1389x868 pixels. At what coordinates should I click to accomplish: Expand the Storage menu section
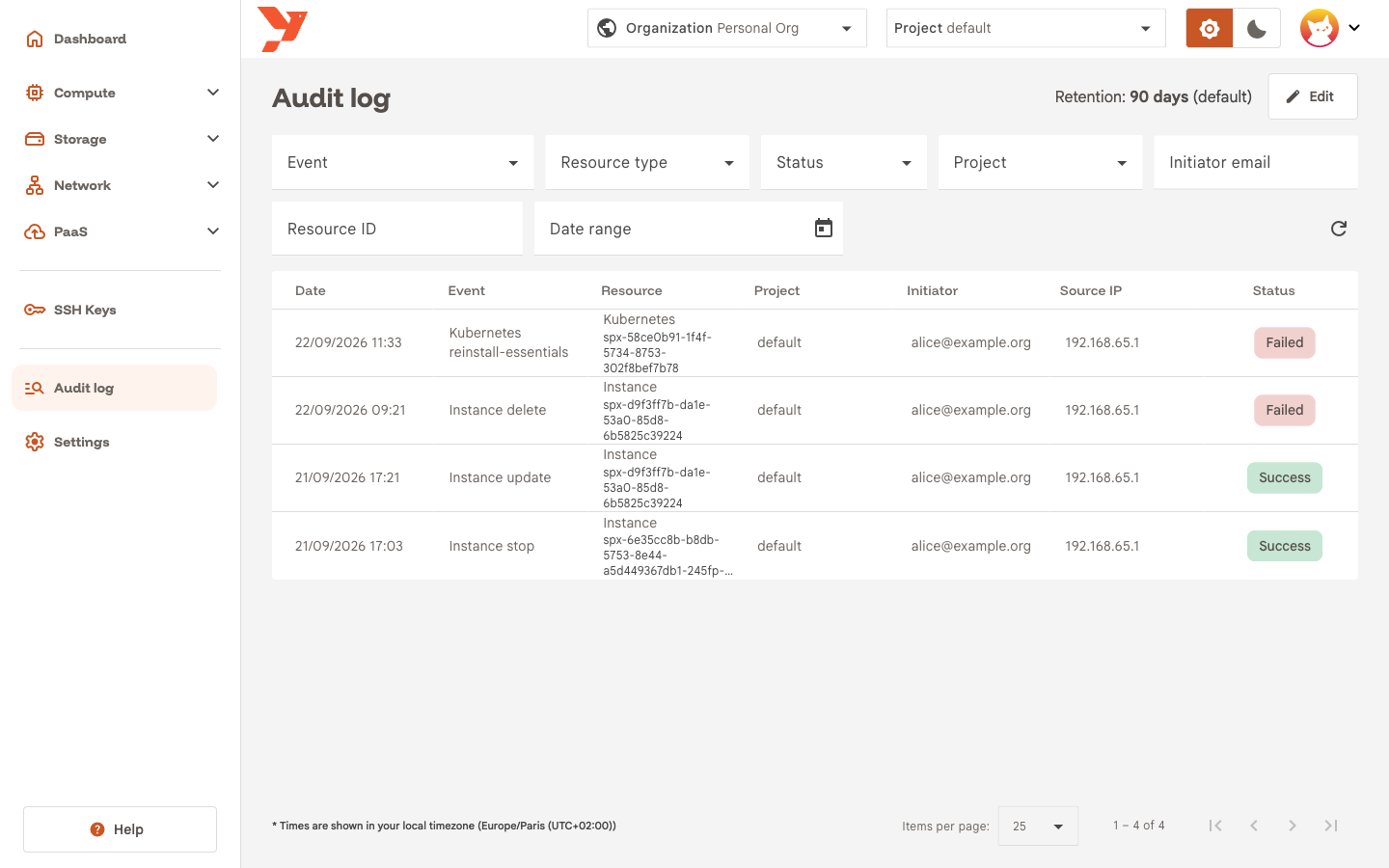[120, 139]
